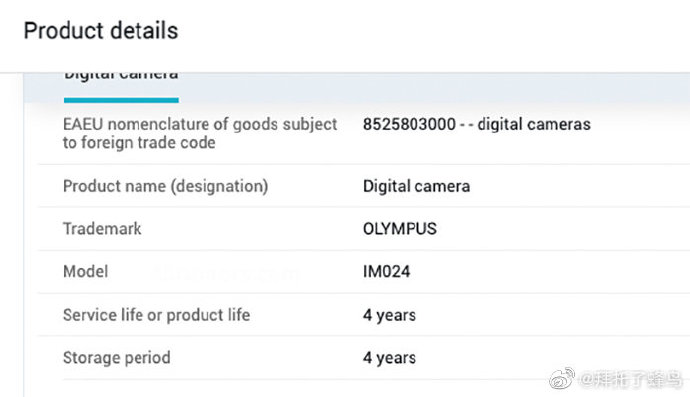
Task: Click the Storage period label
Action: coord(117,358)
